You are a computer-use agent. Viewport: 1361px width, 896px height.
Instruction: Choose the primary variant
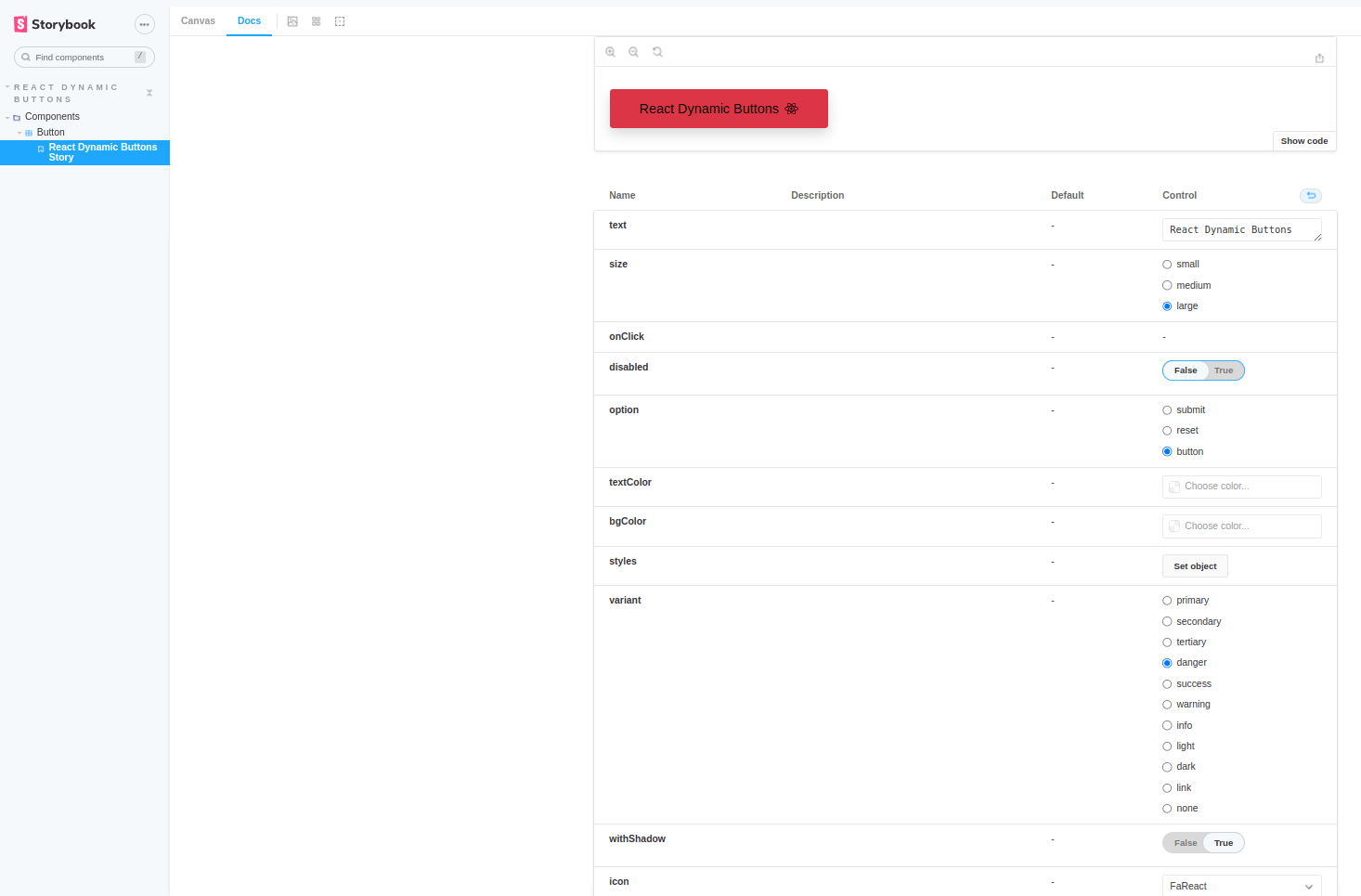point(1167,600)
